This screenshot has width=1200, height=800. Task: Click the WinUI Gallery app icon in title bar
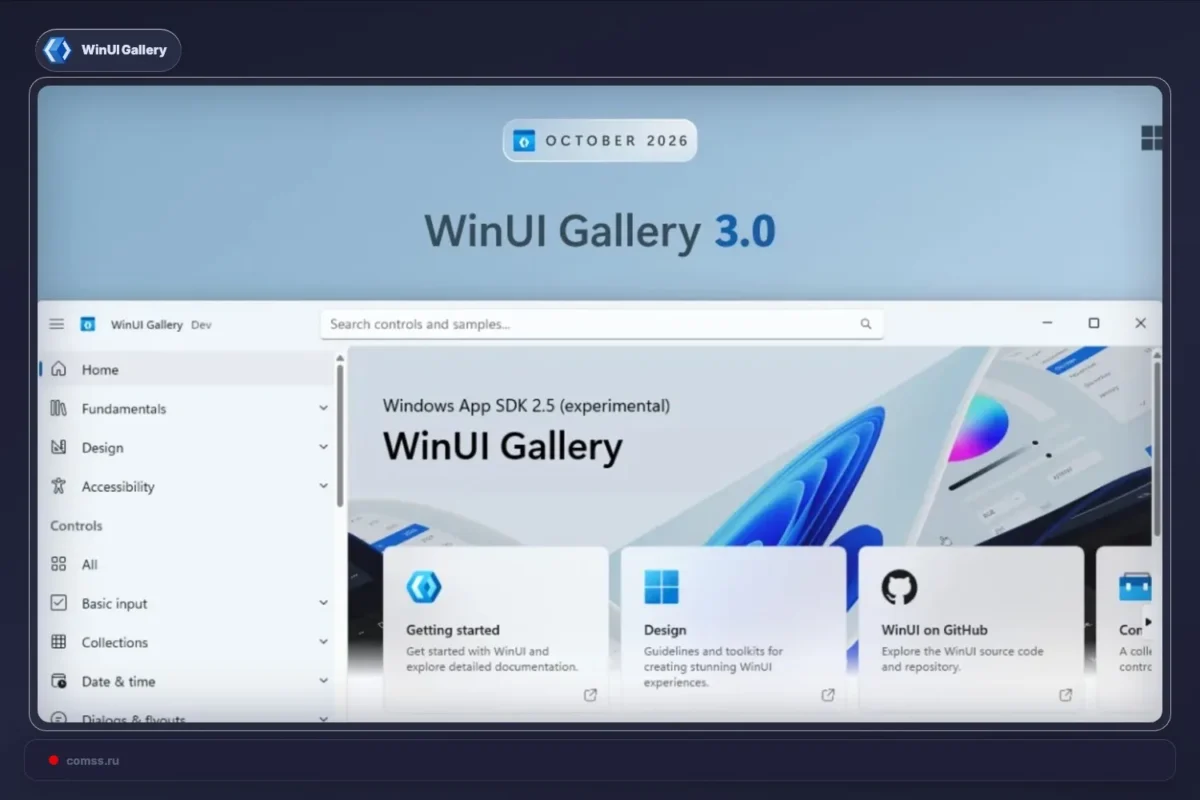(x=88, y=324)
